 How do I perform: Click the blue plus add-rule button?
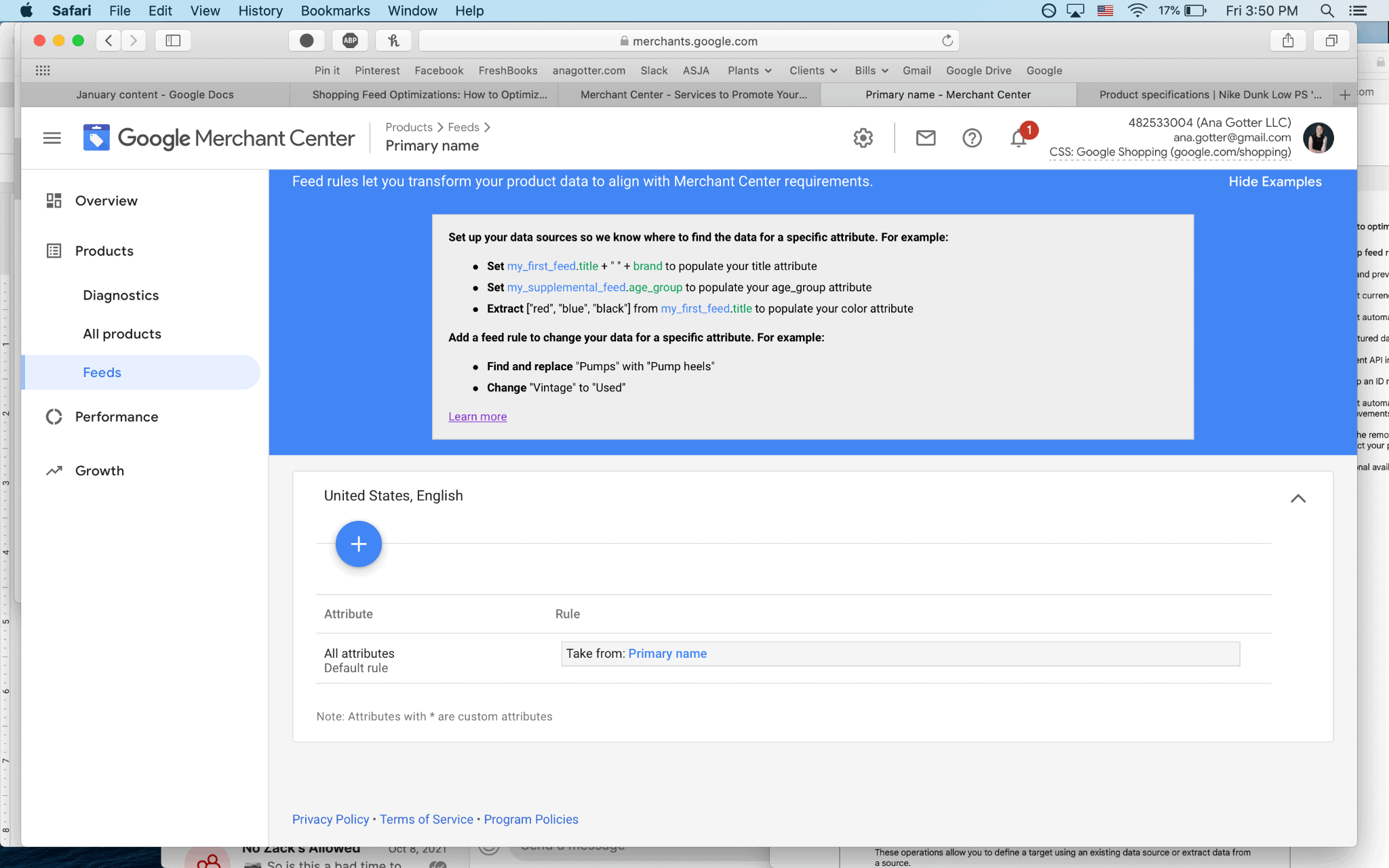pos(359,544)
